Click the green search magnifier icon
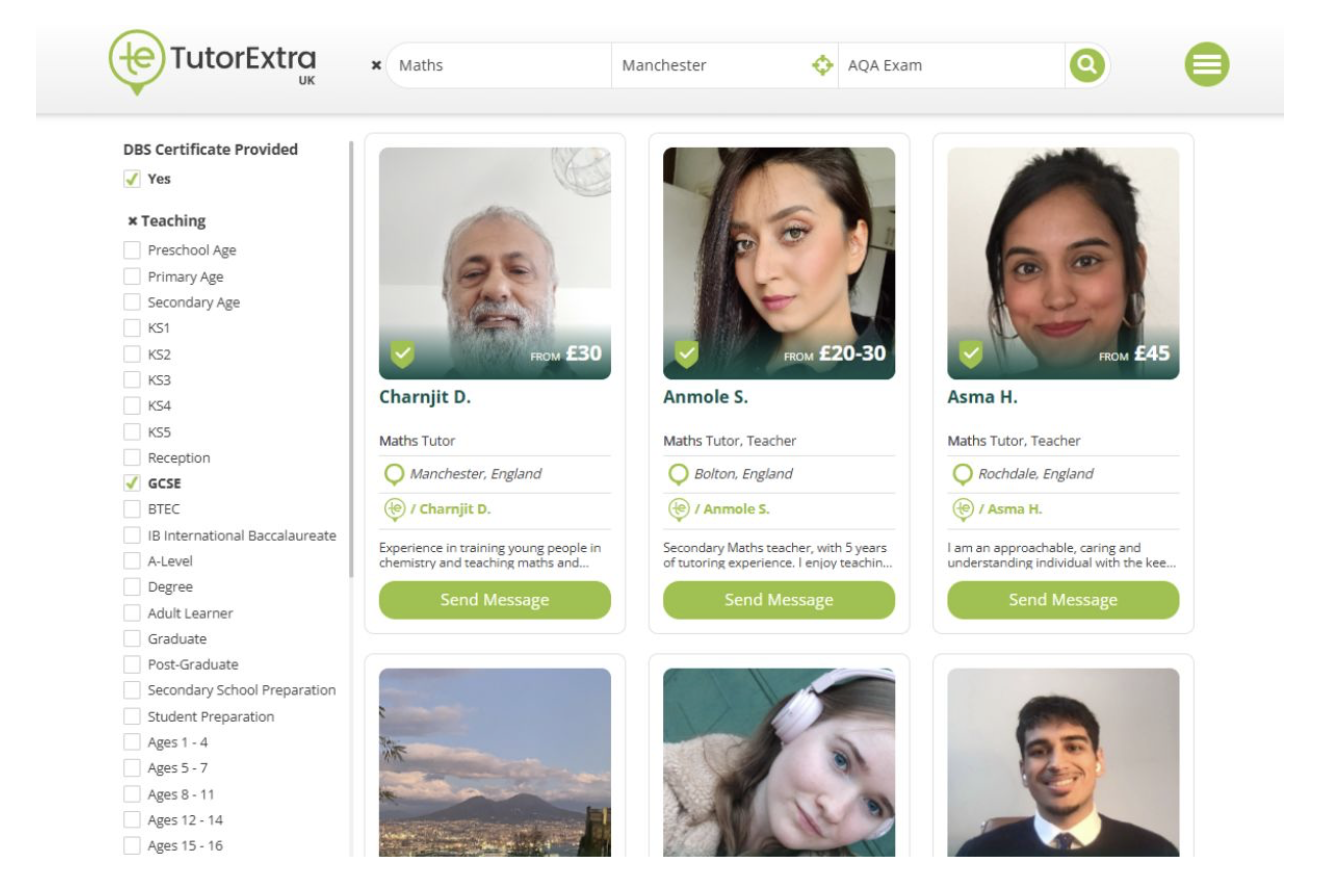This screenshot has width=1320, height=892. pyautogui.click(x=1086, y=65)
